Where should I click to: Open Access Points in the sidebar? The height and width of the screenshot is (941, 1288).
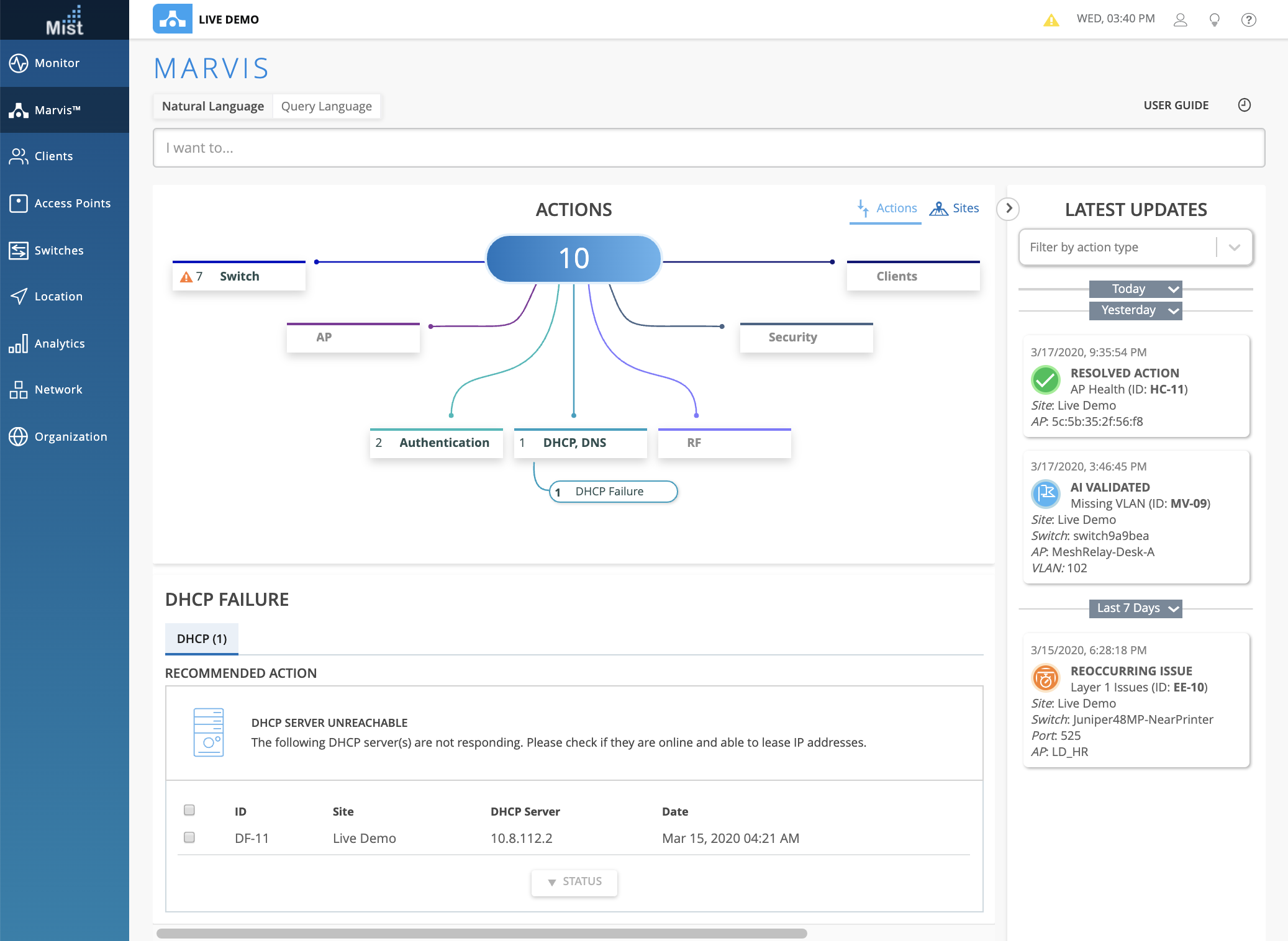pos(72,204)
